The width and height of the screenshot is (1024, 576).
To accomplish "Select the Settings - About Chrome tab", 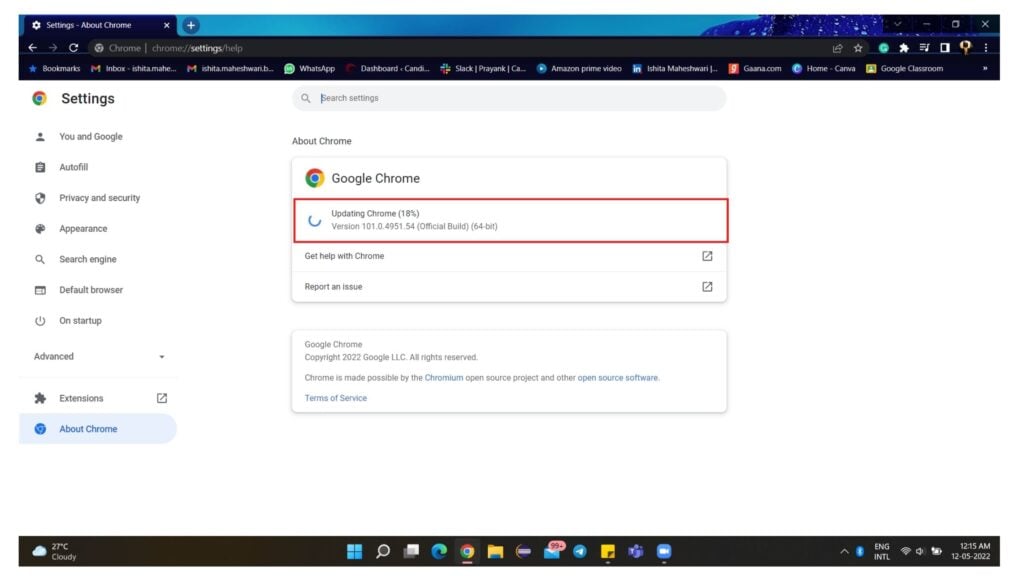I will [100, 25].
